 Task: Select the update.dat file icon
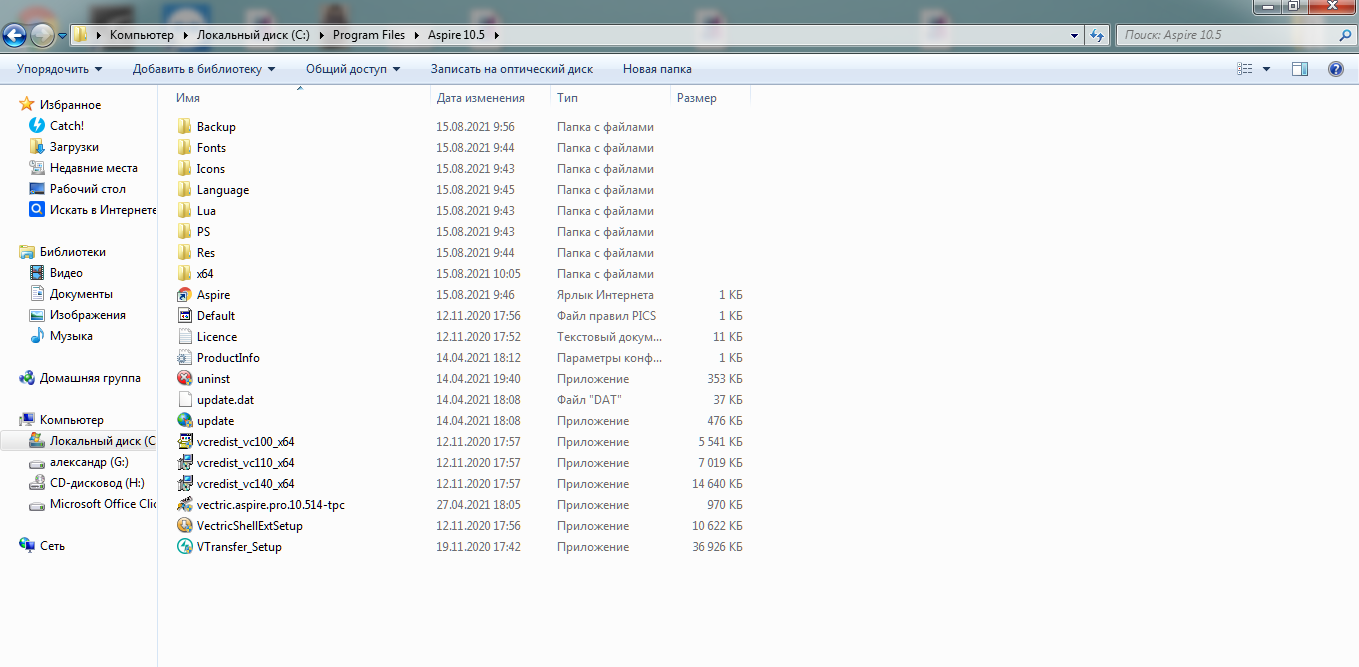pyautogui.click(x=184, y=400)
